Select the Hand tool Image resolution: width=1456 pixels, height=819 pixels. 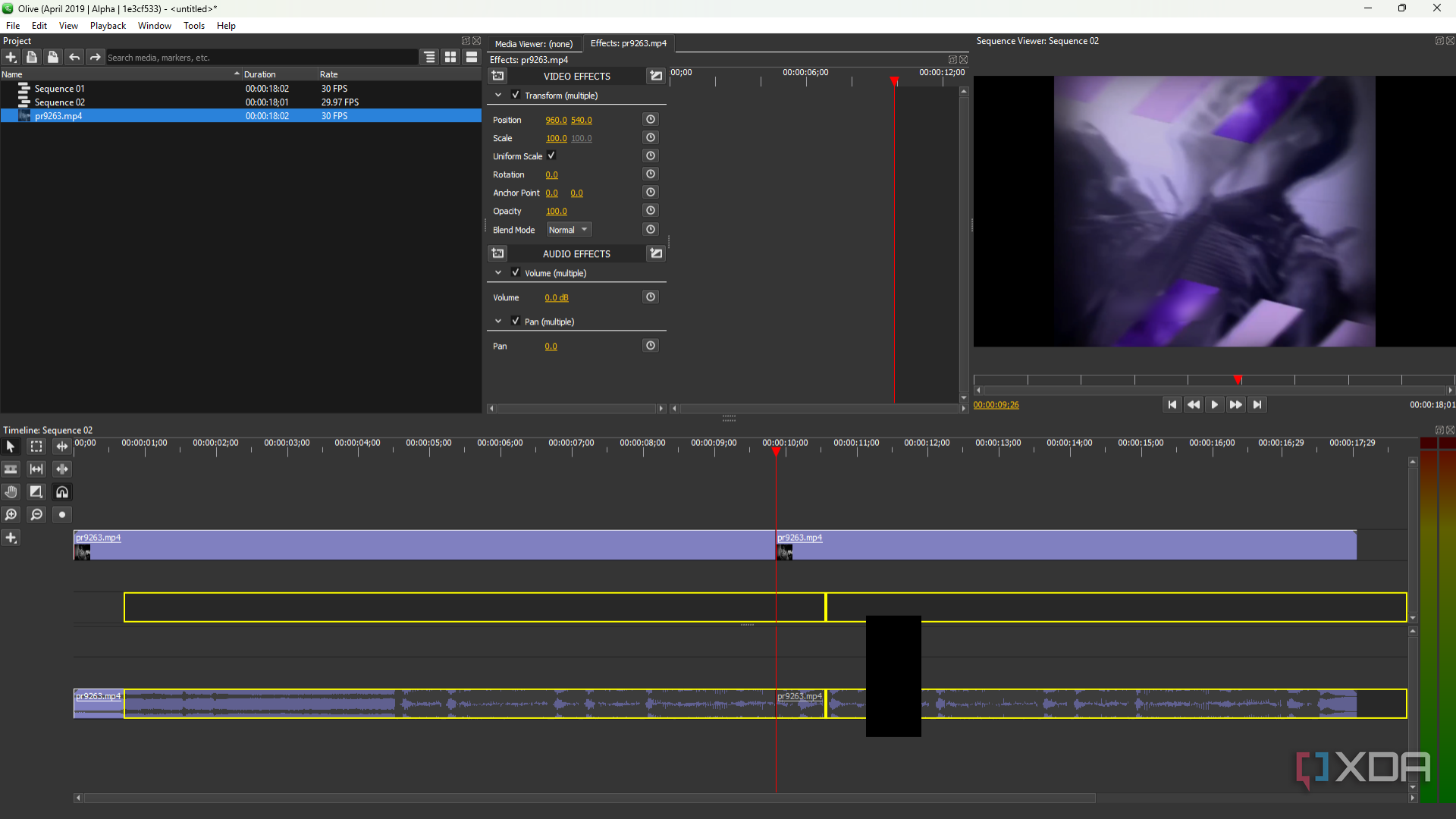click(x=11, y=492)
